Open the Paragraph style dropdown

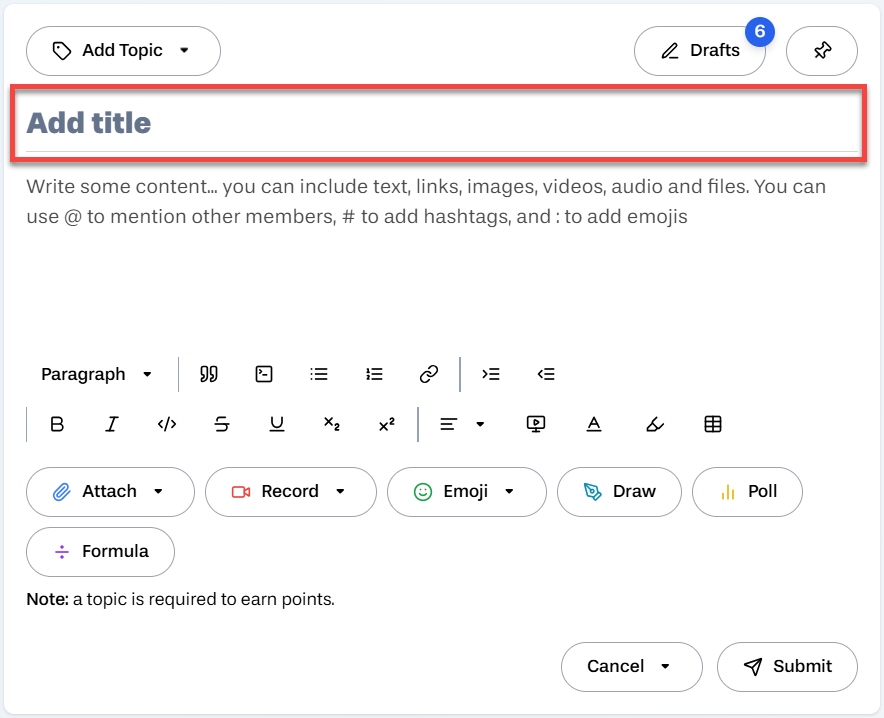[97, 374]
